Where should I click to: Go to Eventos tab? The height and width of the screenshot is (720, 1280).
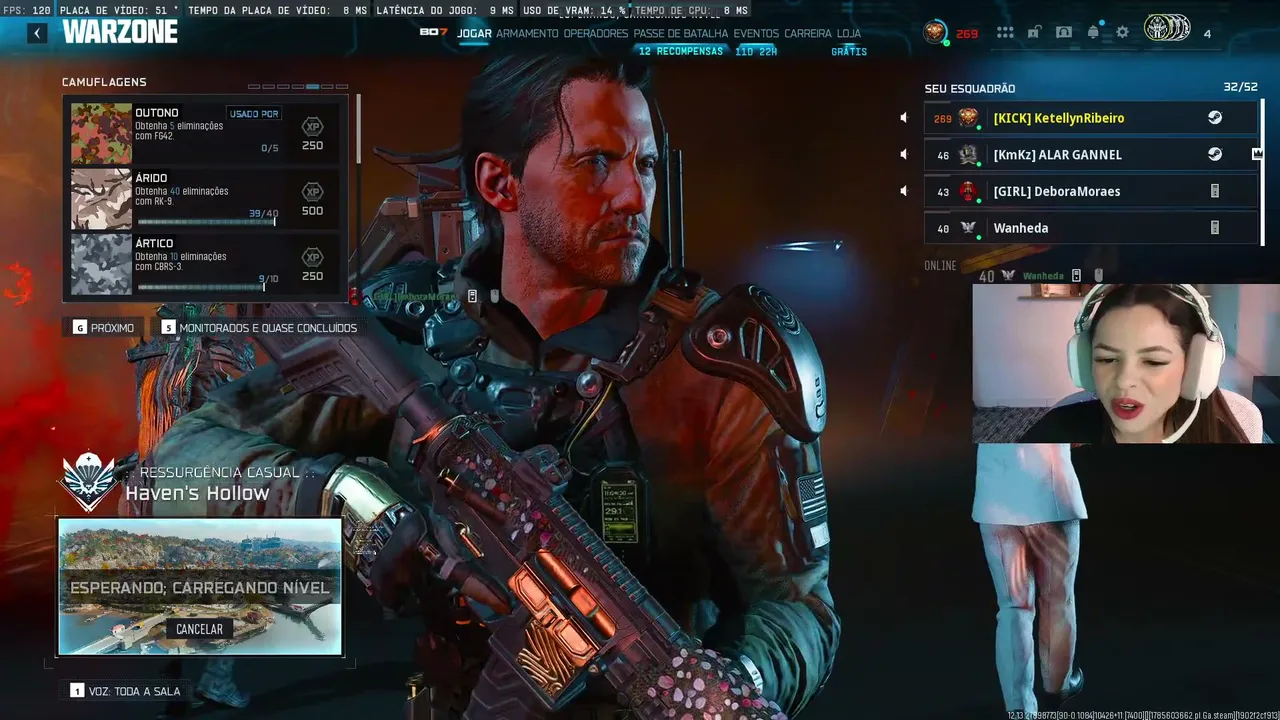[x=756, y=33]
